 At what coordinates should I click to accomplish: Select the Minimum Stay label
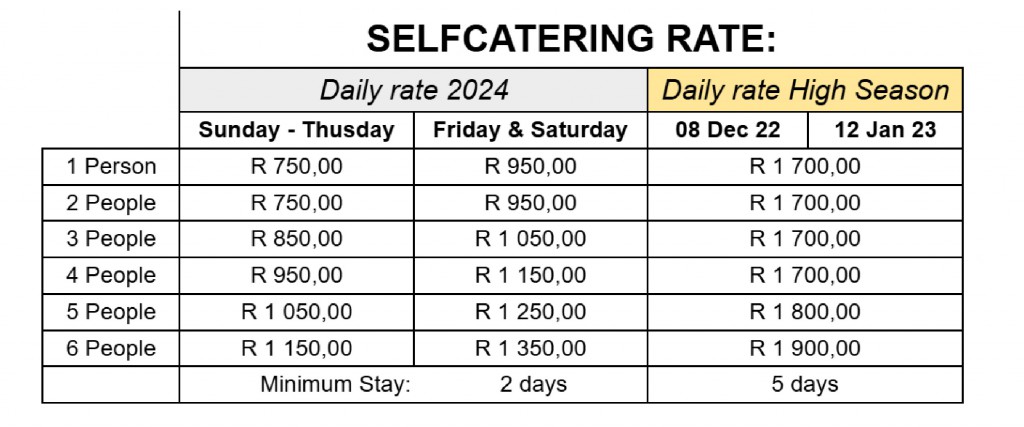coord(336,384)
